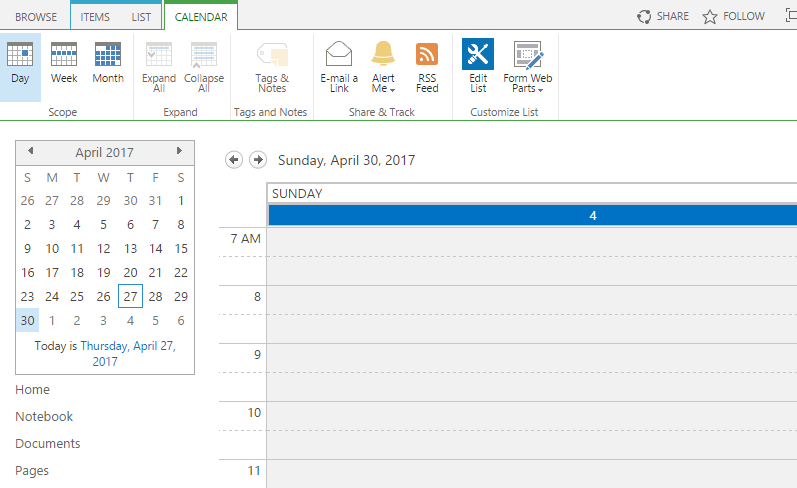Go to previous day arrow

coord(234,160)
